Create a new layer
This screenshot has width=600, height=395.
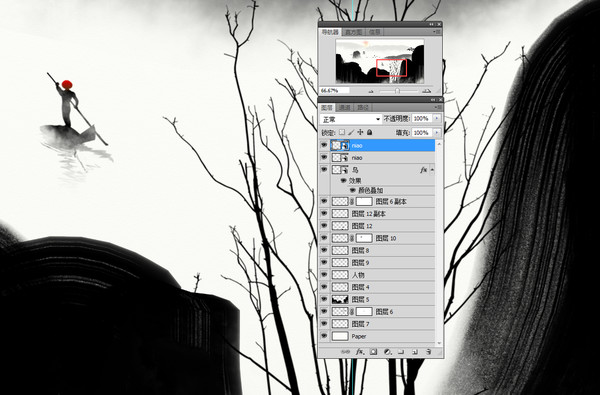point(415,351)
